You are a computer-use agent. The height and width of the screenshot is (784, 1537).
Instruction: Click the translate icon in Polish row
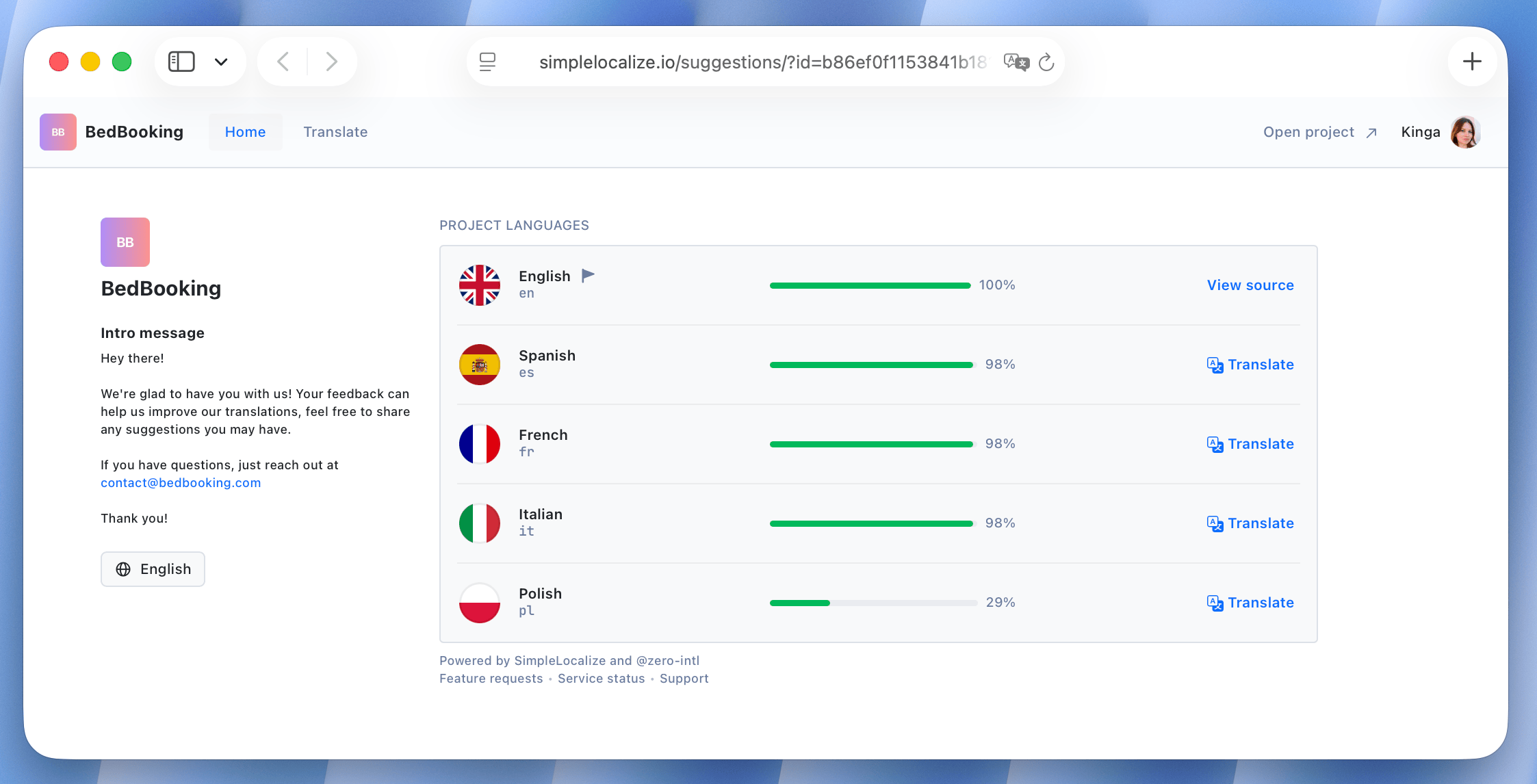(x=1215, y=603)
